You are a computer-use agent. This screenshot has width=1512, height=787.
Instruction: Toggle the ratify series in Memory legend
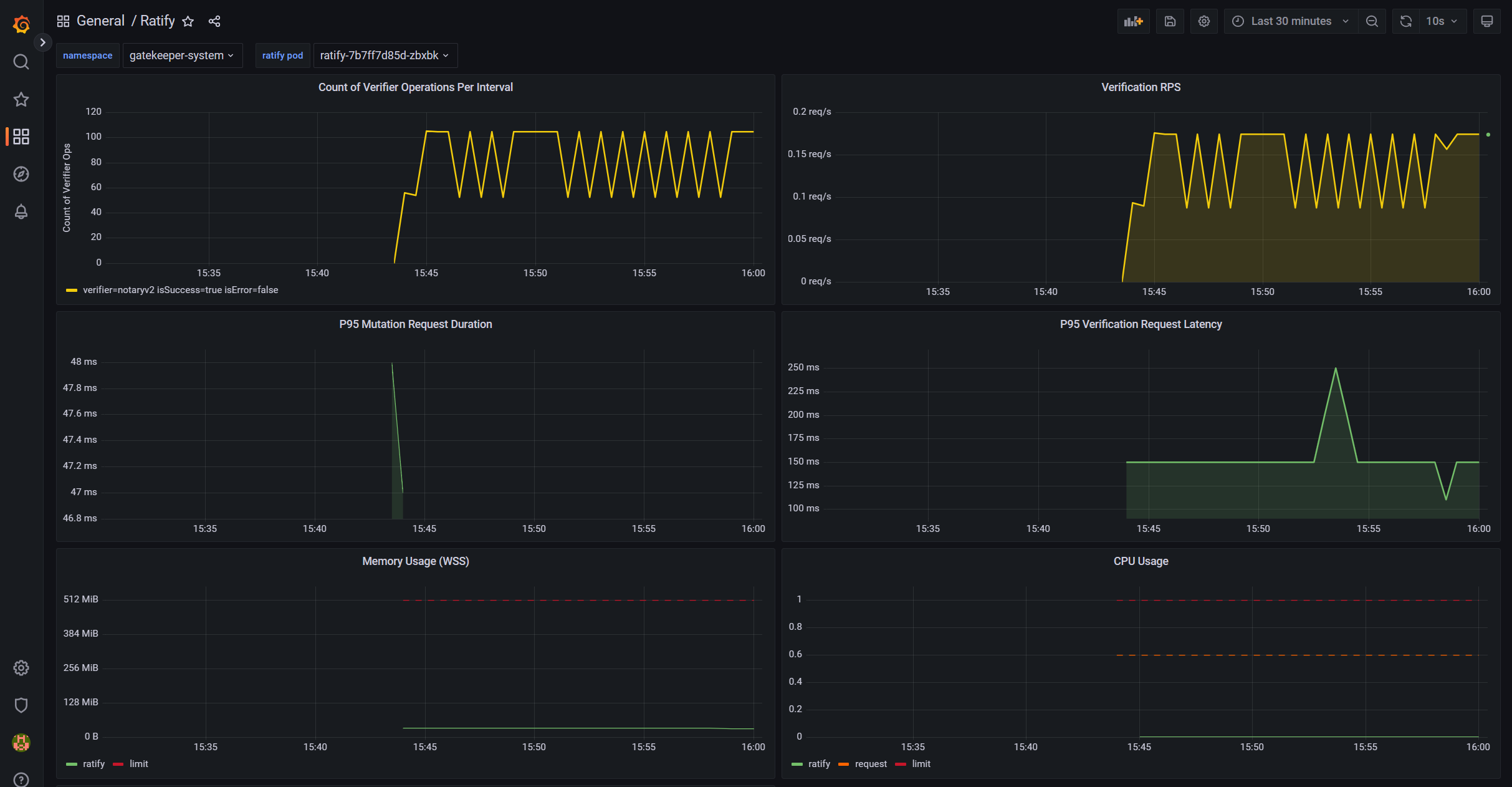[x=93, y=764]
